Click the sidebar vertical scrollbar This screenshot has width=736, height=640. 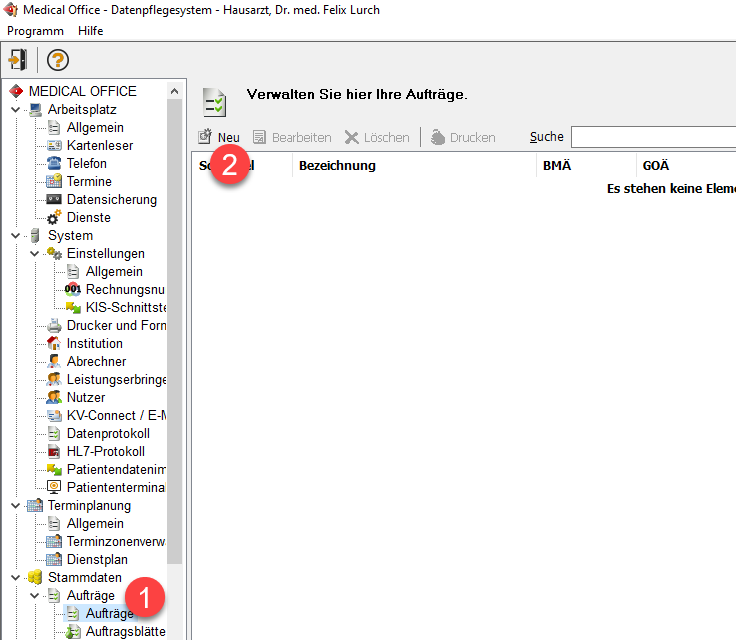[175, 330]
